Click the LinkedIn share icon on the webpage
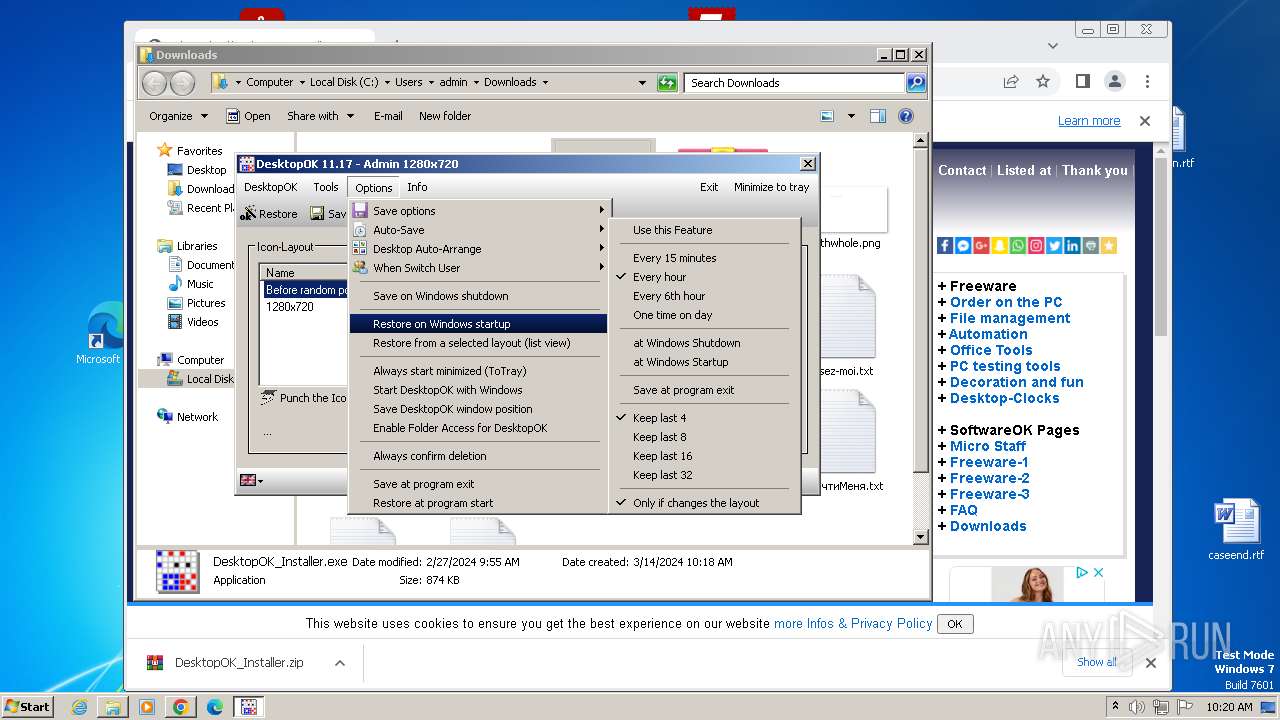This screenshot has width=1280, height=720. pyautogui.click(x=1072, y=245)
